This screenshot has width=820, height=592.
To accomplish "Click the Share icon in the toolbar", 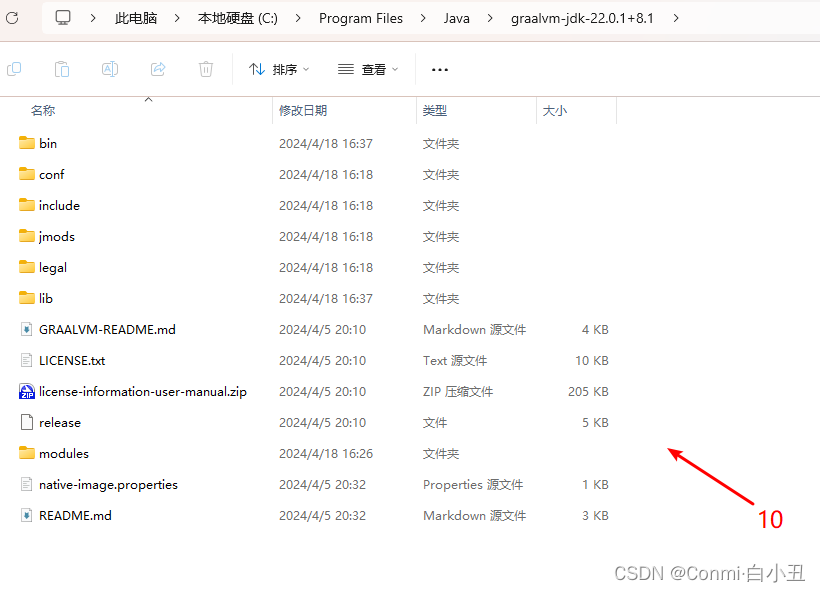I will point(158,68).
